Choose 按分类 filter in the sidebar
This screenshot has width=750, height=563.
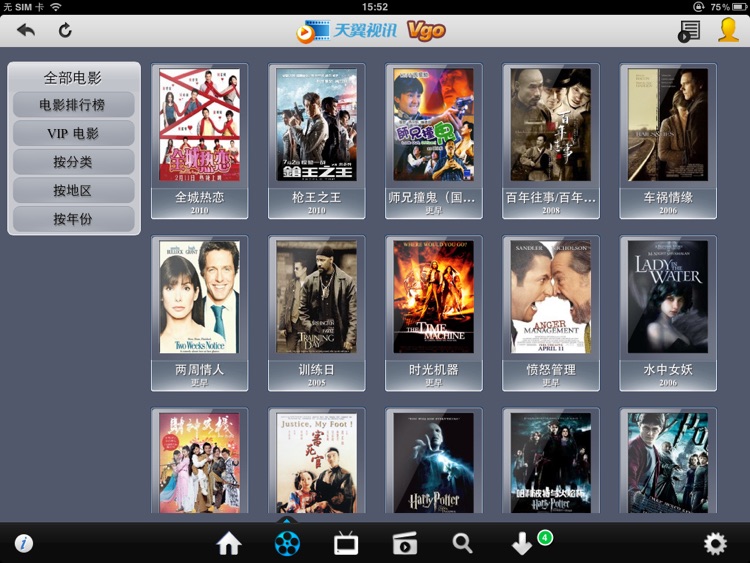[73, 162]
